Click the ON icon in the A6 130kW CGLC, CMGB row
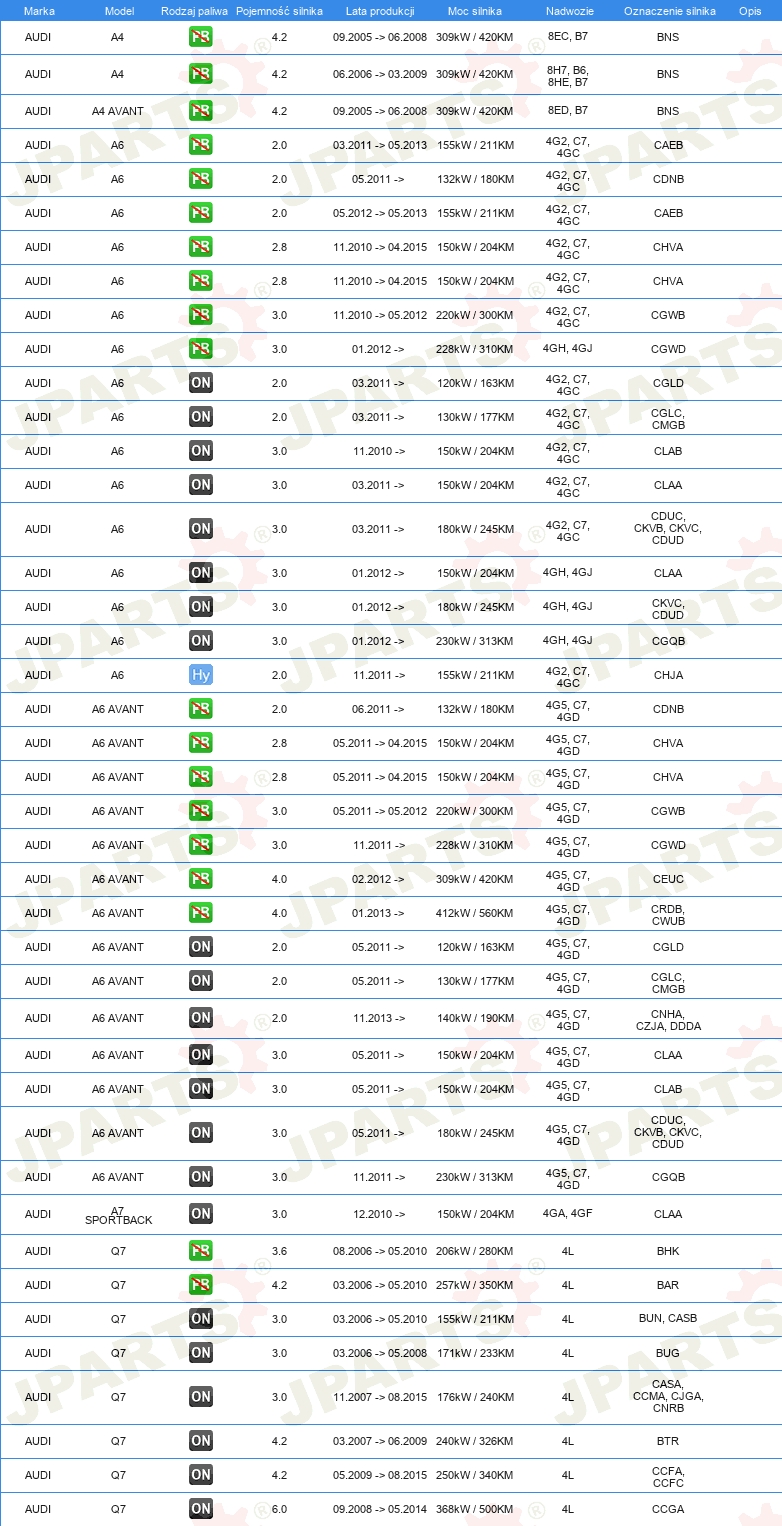This screenshot has width=782, height=1526. coord(201,417)
